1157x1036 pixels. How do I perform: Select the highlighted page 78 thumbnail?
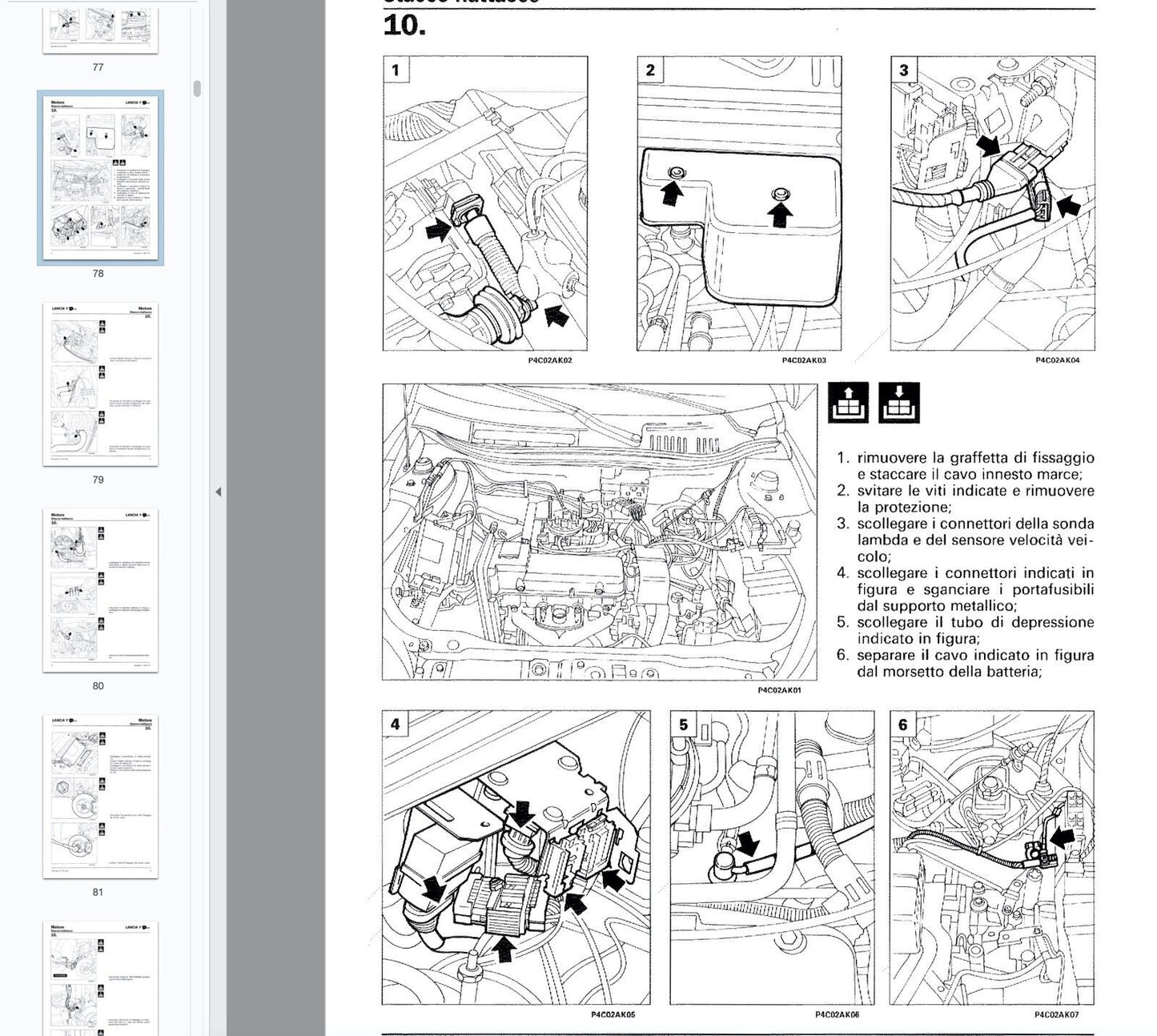click(100, 178)
